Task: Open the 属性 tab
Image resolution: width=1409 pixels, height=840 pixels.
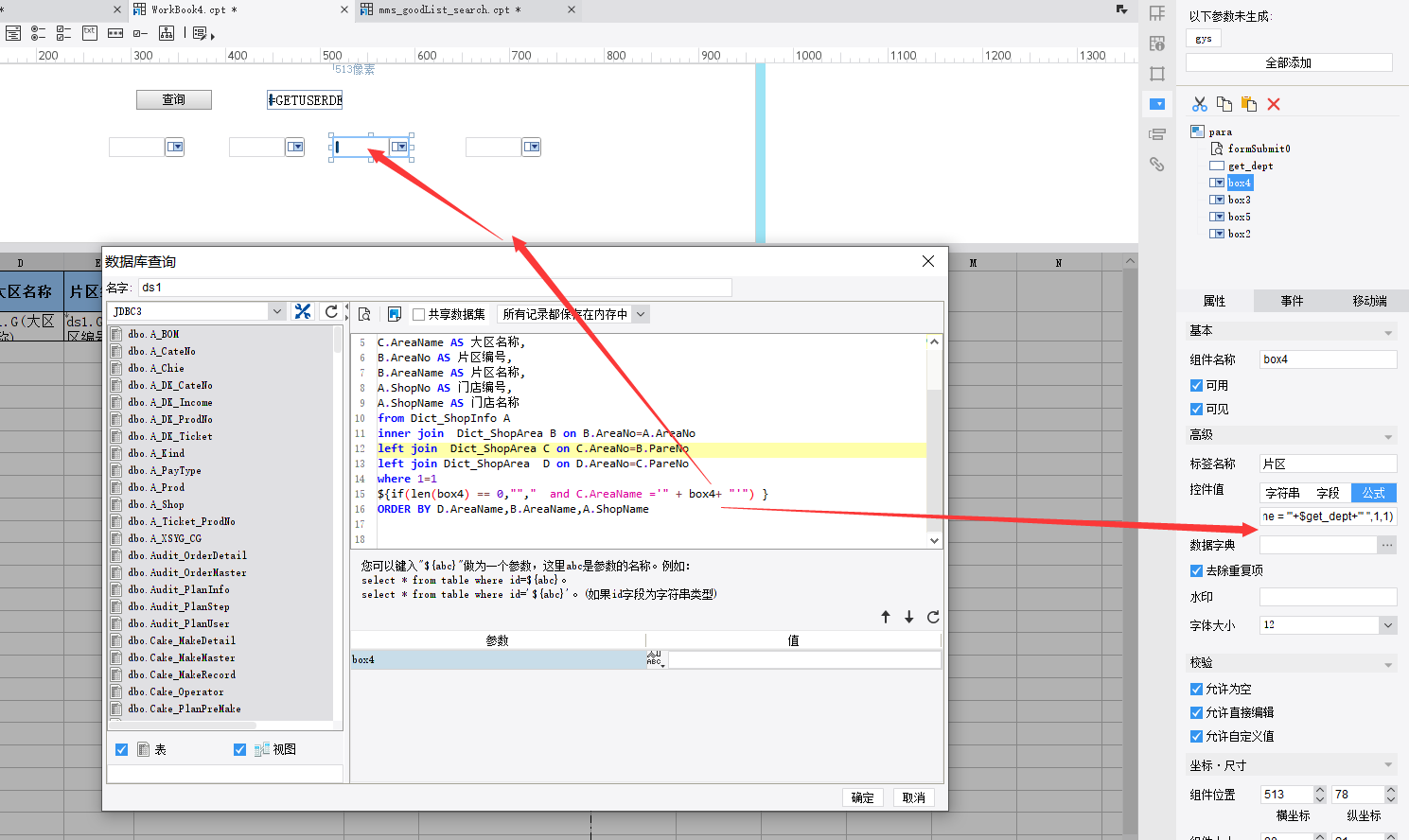Action: coord(1215,301)
